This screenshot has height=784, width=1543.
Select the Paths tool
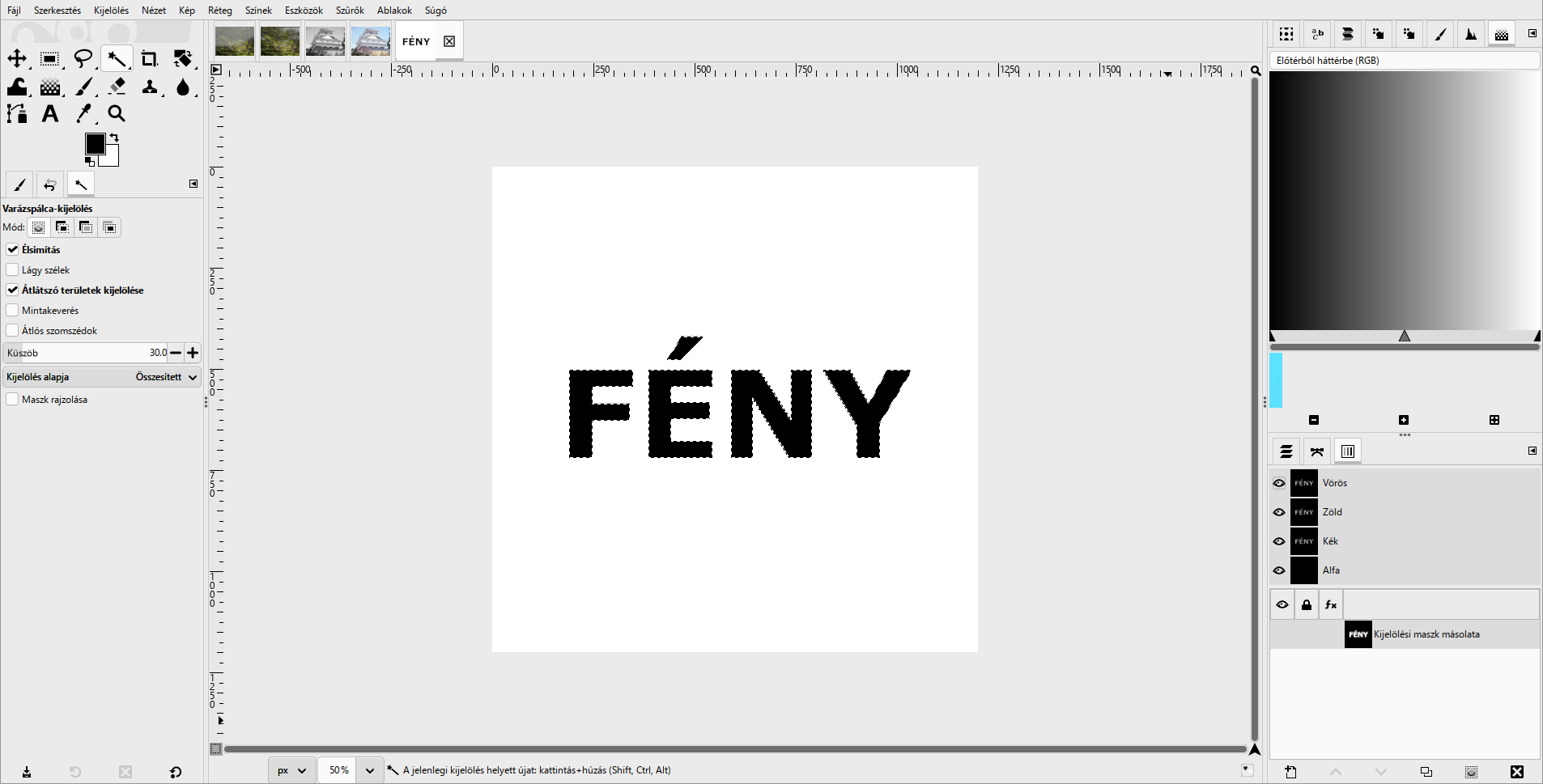coord(17,113)
